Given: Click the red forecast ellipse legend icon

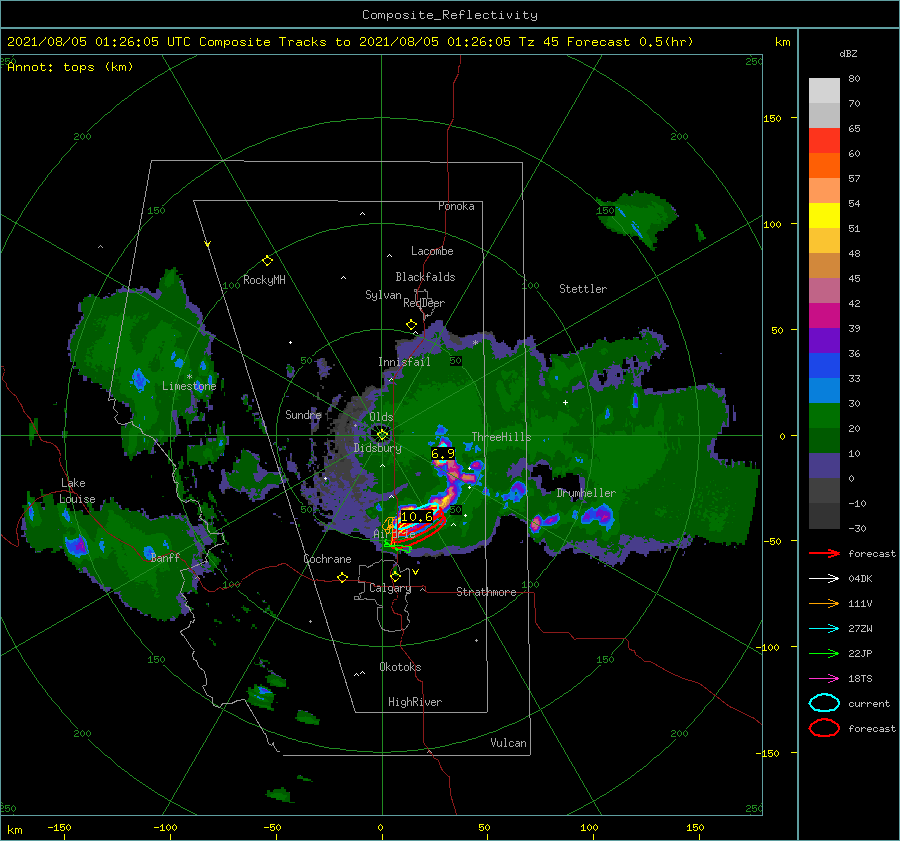Looking at the screenshot, I should 824,728.
